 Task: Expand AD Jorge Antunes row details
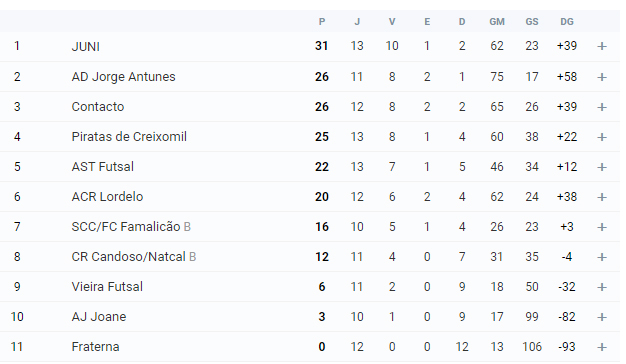tap(602, 77)
